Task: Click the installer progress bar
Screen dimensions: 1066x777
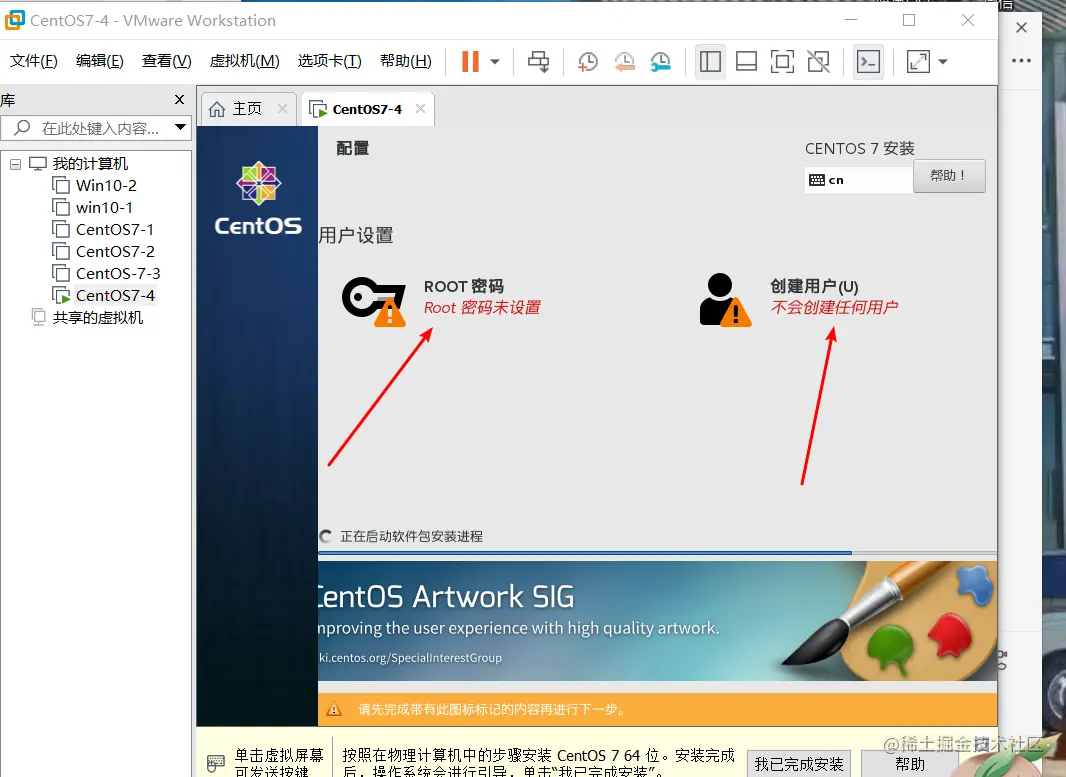Action: 657,553
